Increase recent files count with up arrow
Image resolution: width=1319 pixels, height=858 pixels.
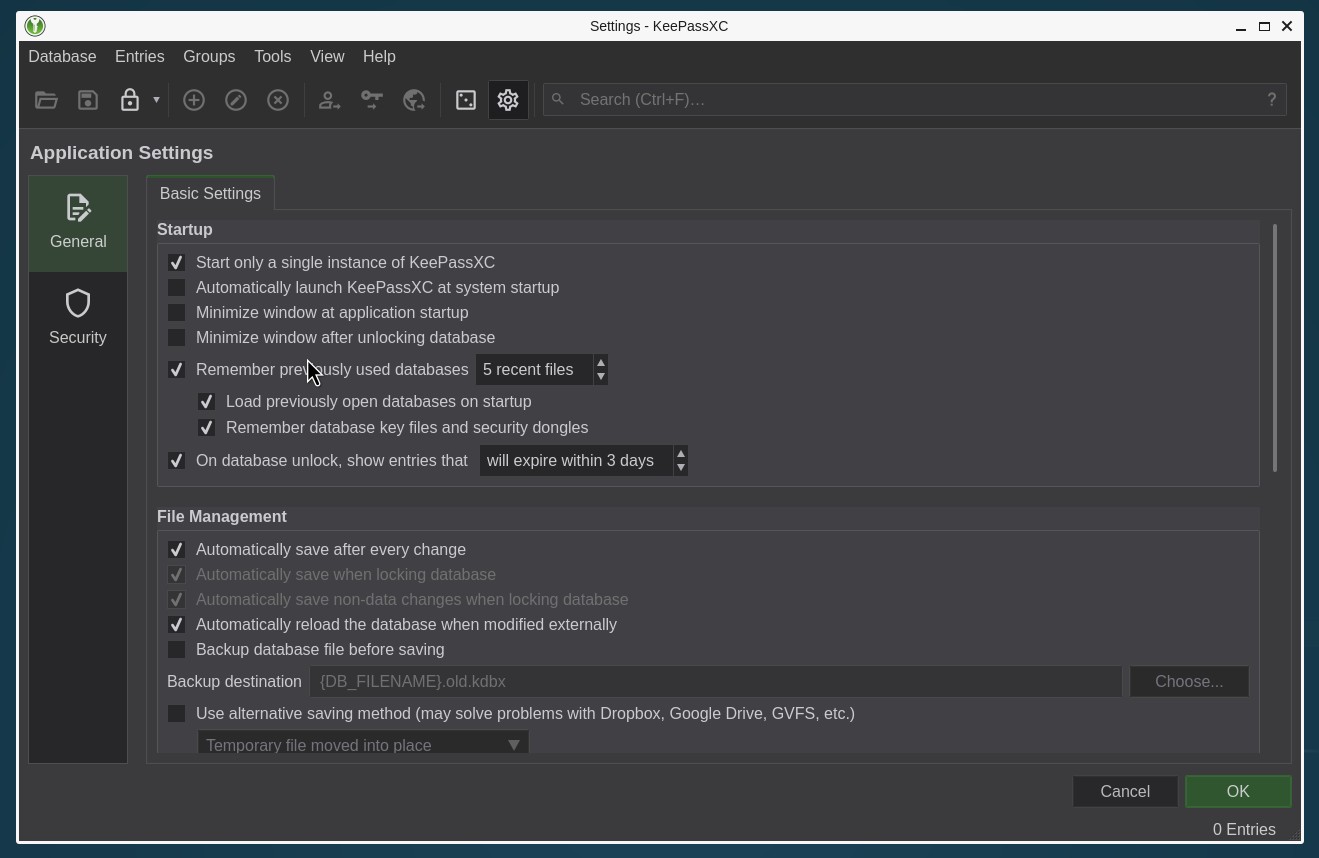(x=600, y=362)
